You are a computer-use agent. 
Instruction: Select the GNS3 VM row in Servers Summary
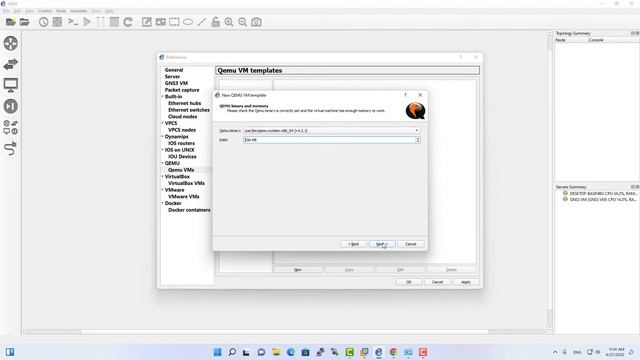click(x=600, y=200)
